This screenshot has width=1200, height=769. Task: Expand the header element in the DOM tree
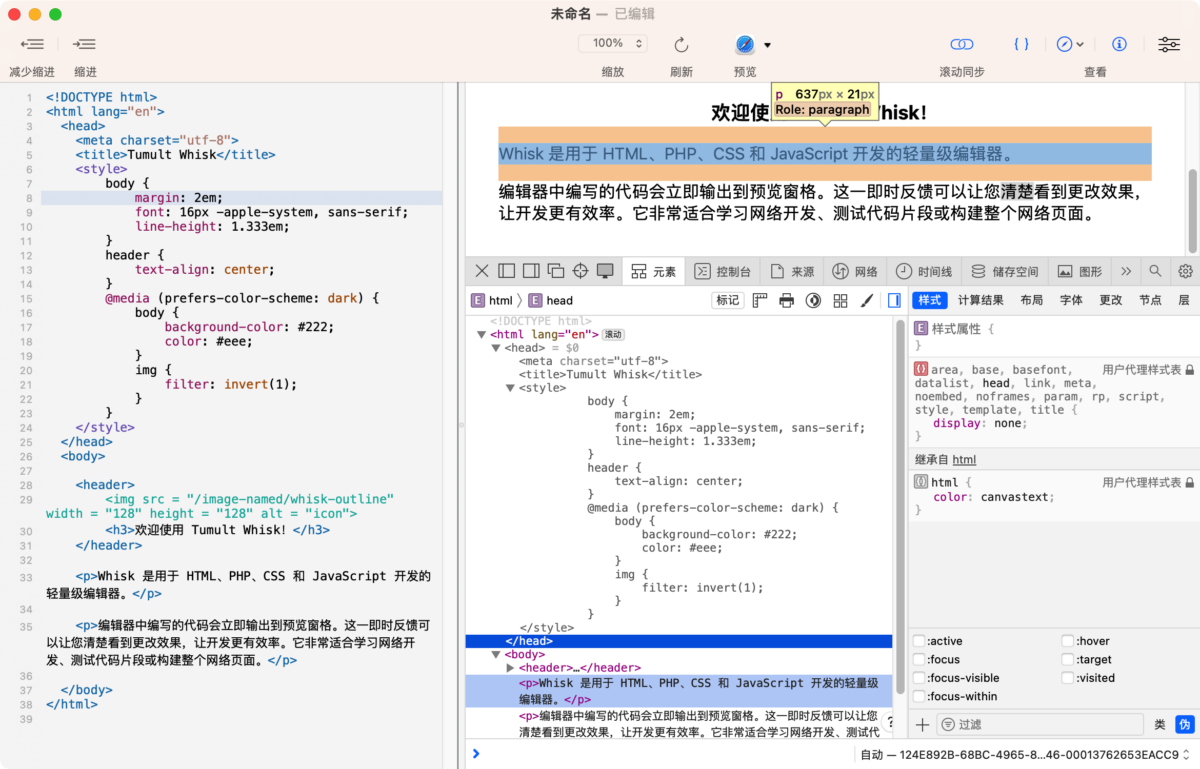tap(510, 667)
